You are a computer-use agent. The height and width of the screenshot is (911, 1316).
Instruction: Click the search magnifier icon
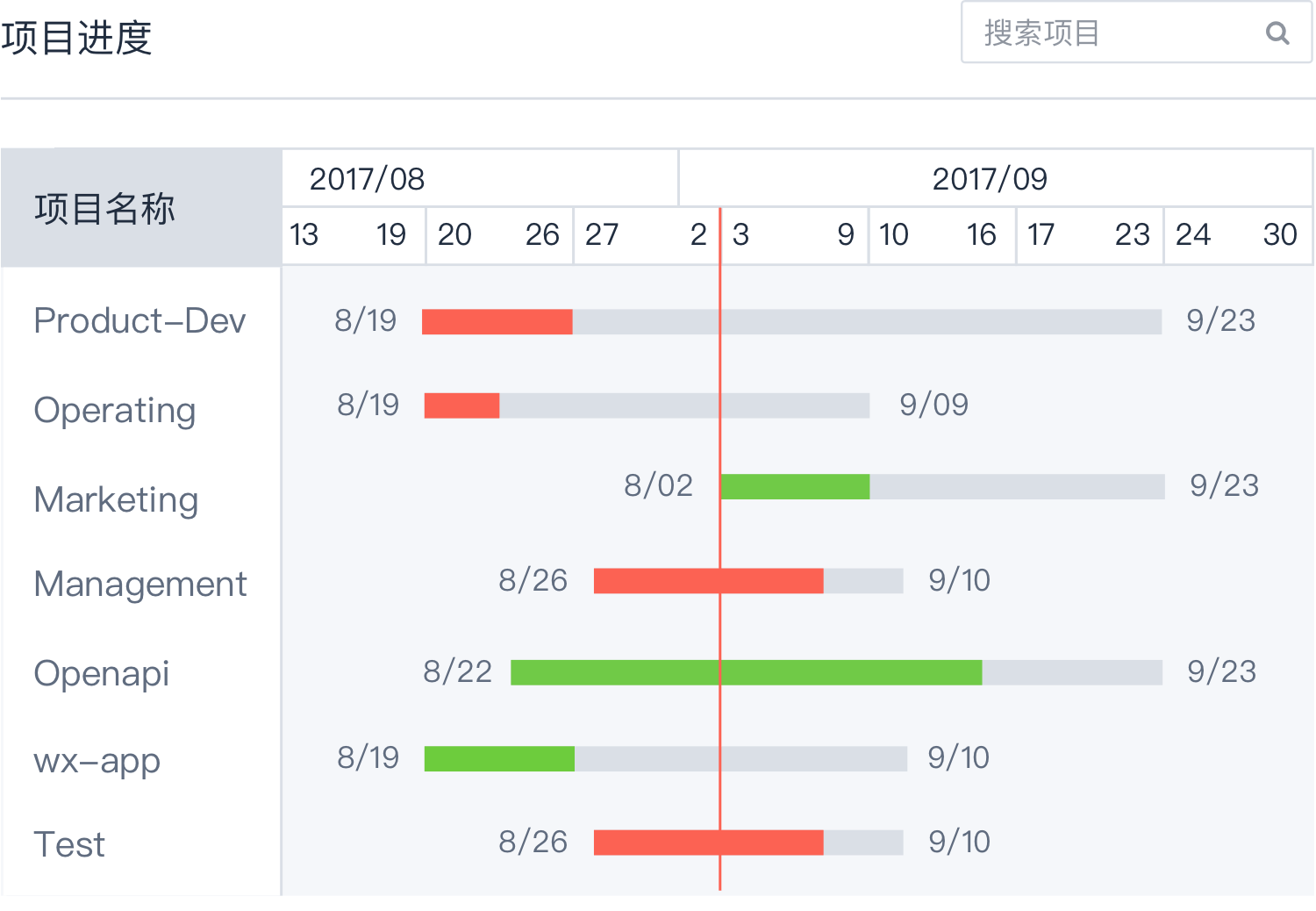pos(1277,33)
